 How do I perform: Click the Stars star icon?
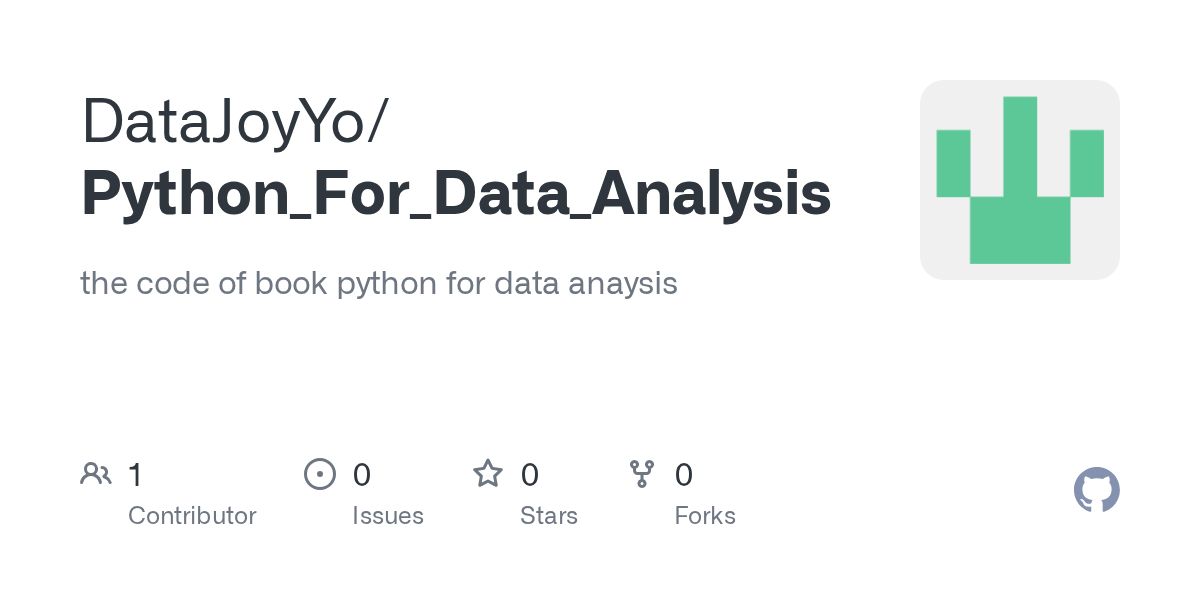488,473
